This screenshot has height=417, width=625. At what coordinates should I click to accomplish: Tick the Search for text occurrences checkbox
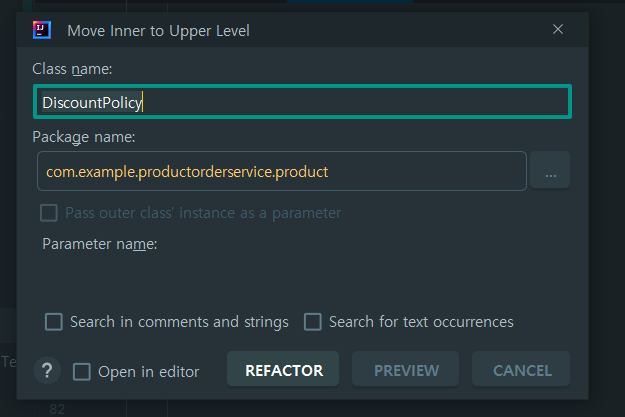[313, 322]
